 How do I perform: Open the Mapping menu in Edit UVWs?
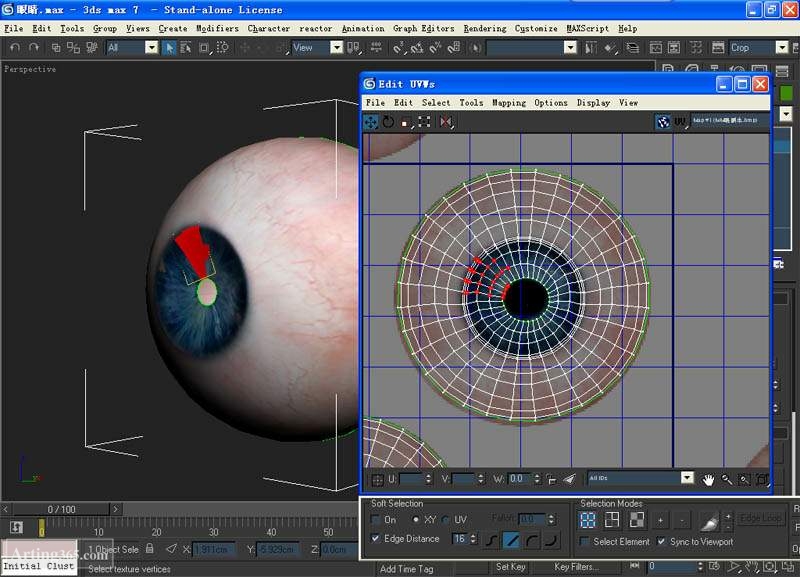(509, 103)
